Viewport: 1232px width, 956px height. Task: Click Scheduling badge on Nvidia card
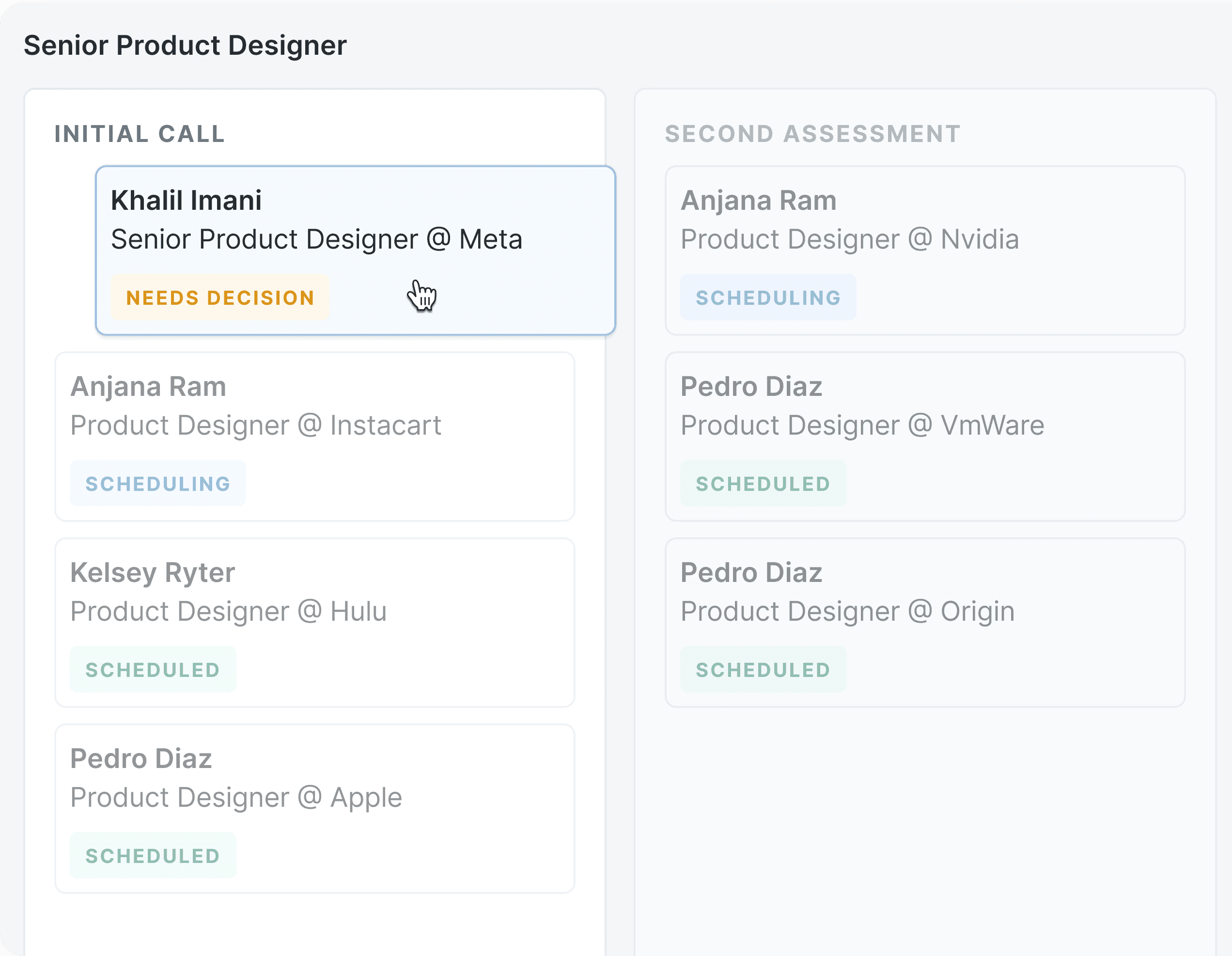click(768, 298)
